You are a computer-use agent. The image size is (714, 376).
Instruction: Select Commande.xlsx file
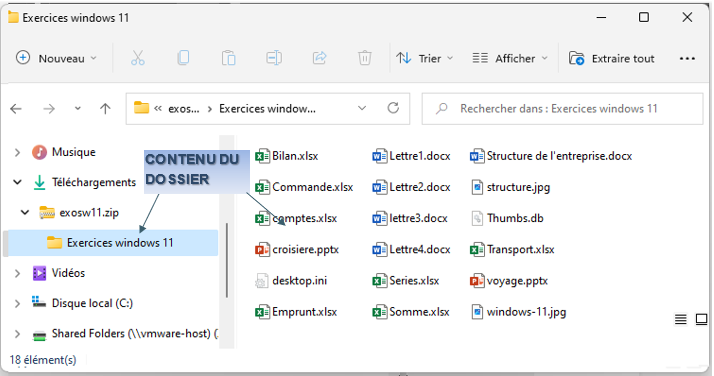pos(304,187)
